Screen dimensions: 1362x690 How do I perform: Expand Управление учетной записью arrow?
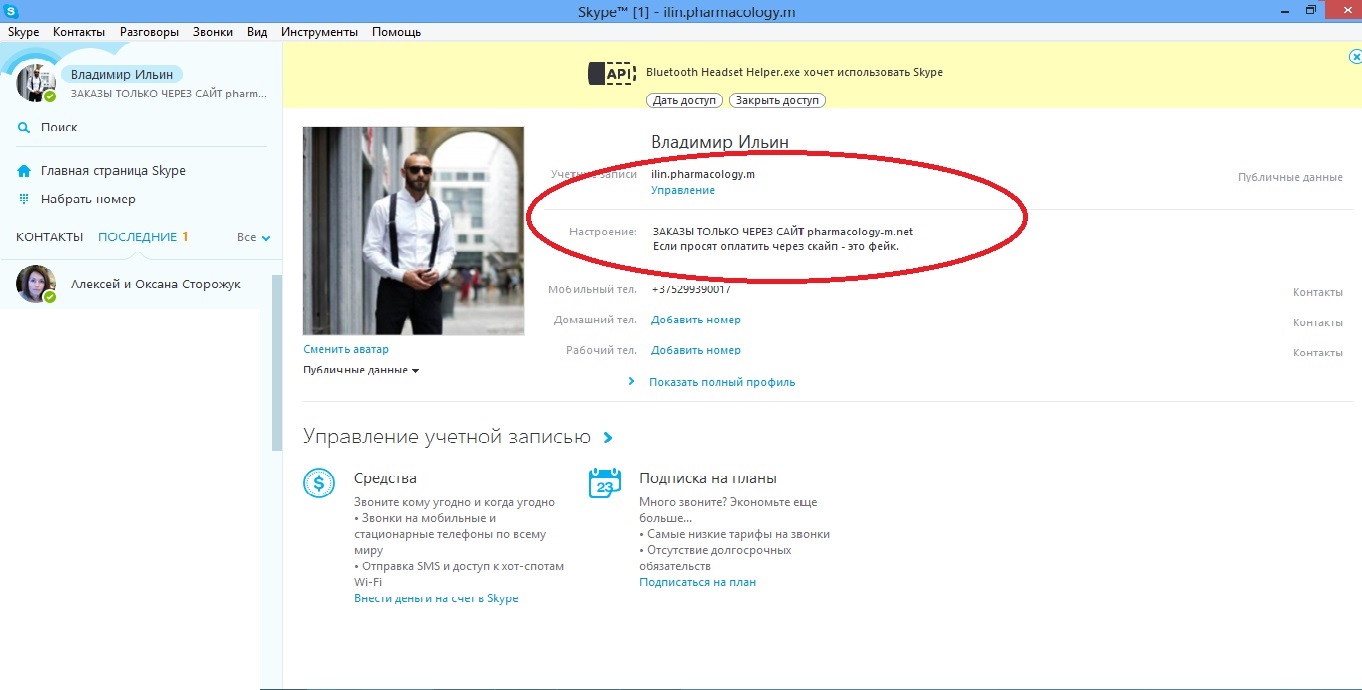[x=608, y=438]
